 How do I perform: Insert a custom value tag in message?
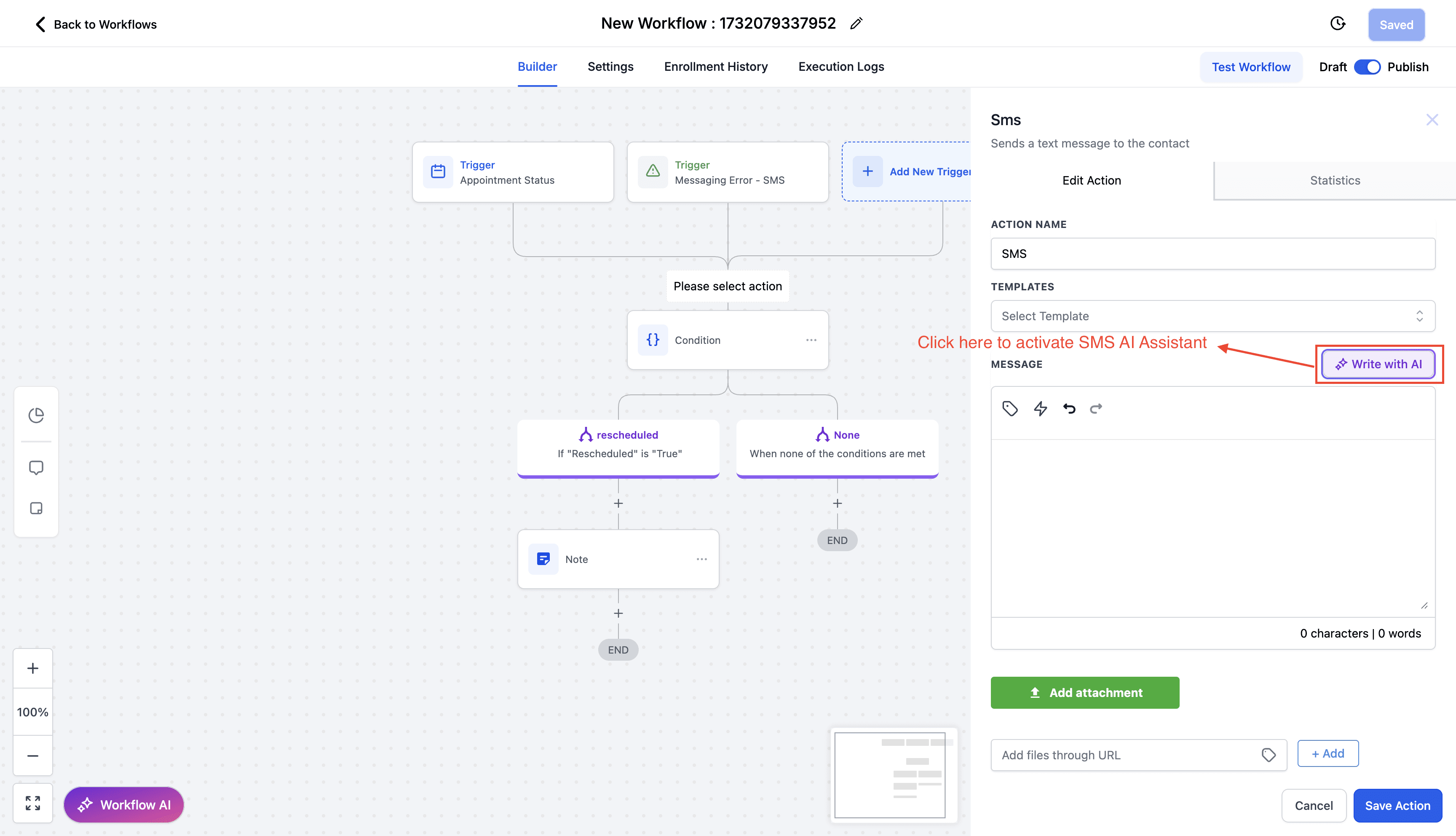click(x=1010, y=408)
